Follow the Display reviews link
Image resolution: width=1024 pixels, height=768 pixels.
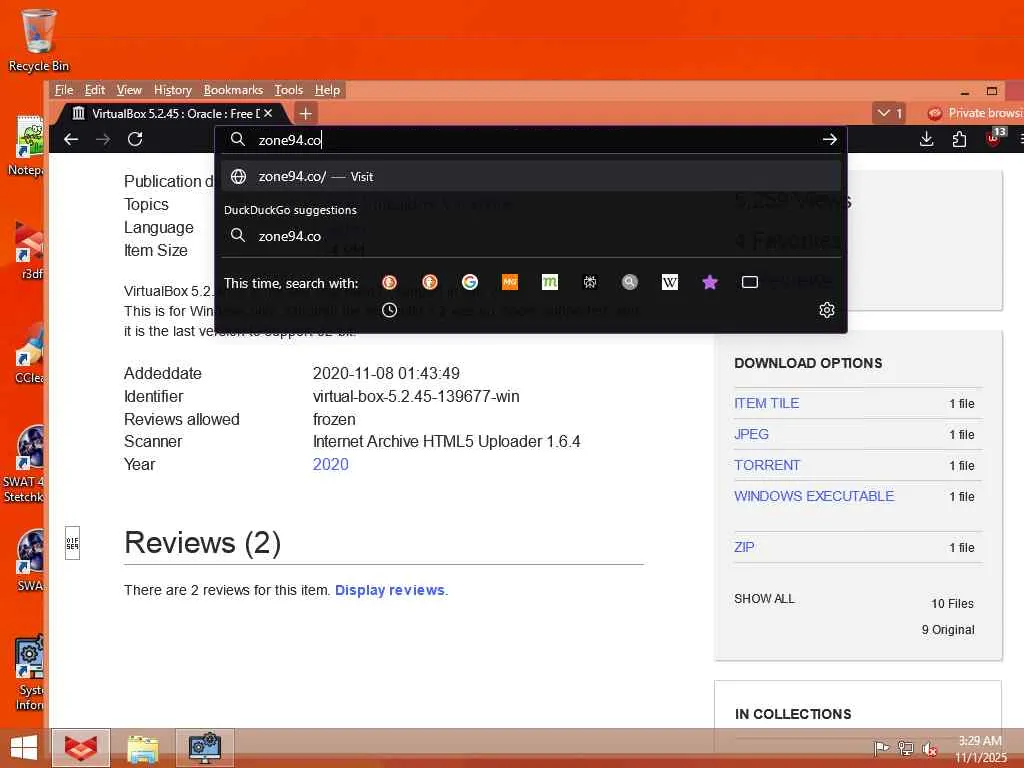click(x=390, y=590)
